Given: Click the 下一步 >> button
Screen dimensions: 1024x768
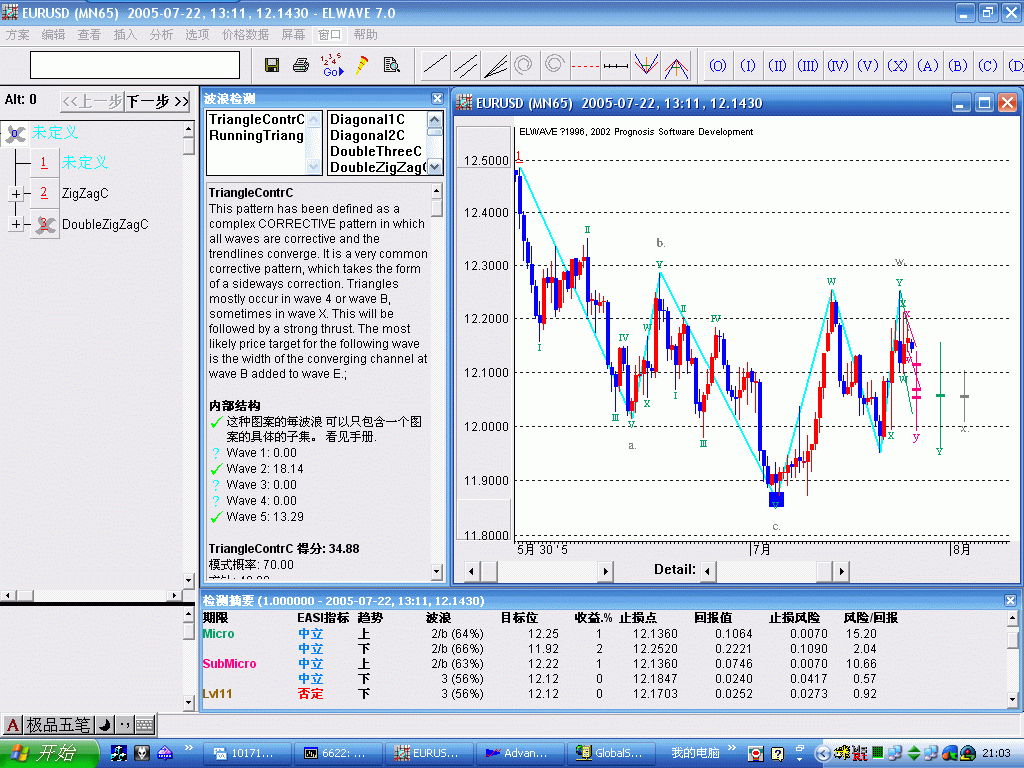Looking at the screenshot, I should coord(157,101).
